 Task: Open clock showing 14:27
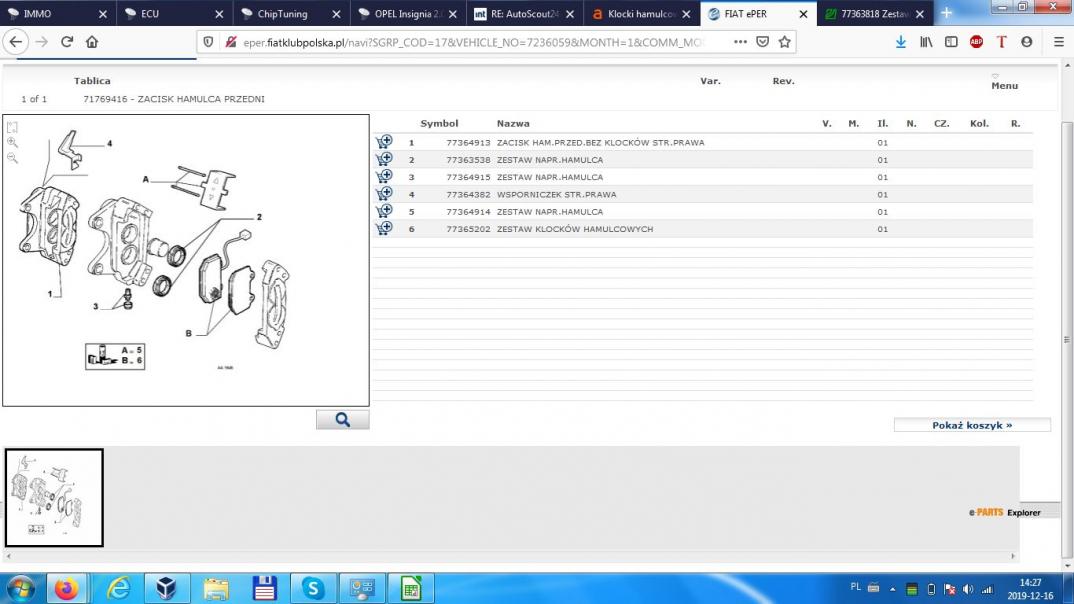[x=1030, y=589]
